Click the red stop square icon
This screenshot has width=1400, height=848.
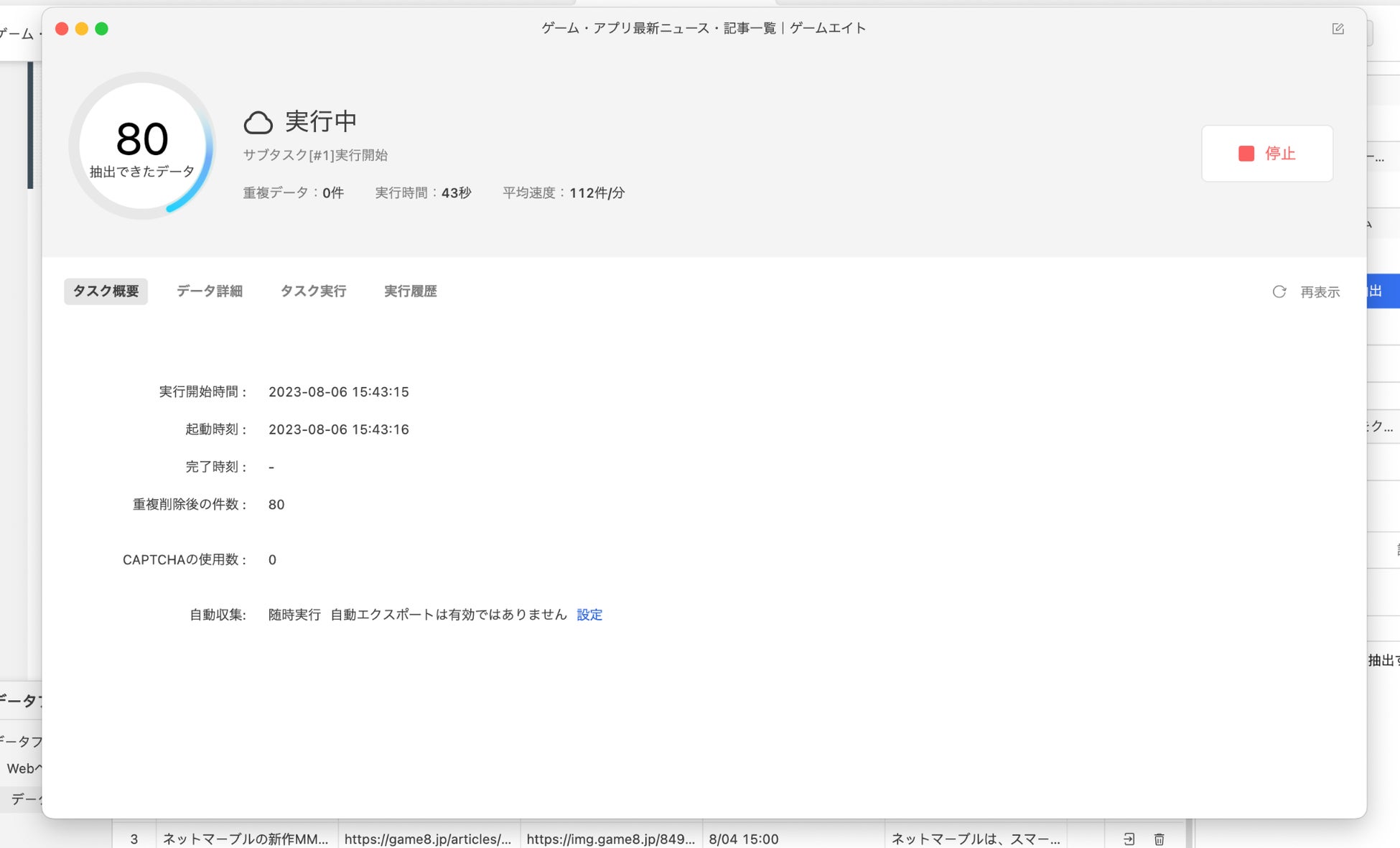tap(1246, 154)
